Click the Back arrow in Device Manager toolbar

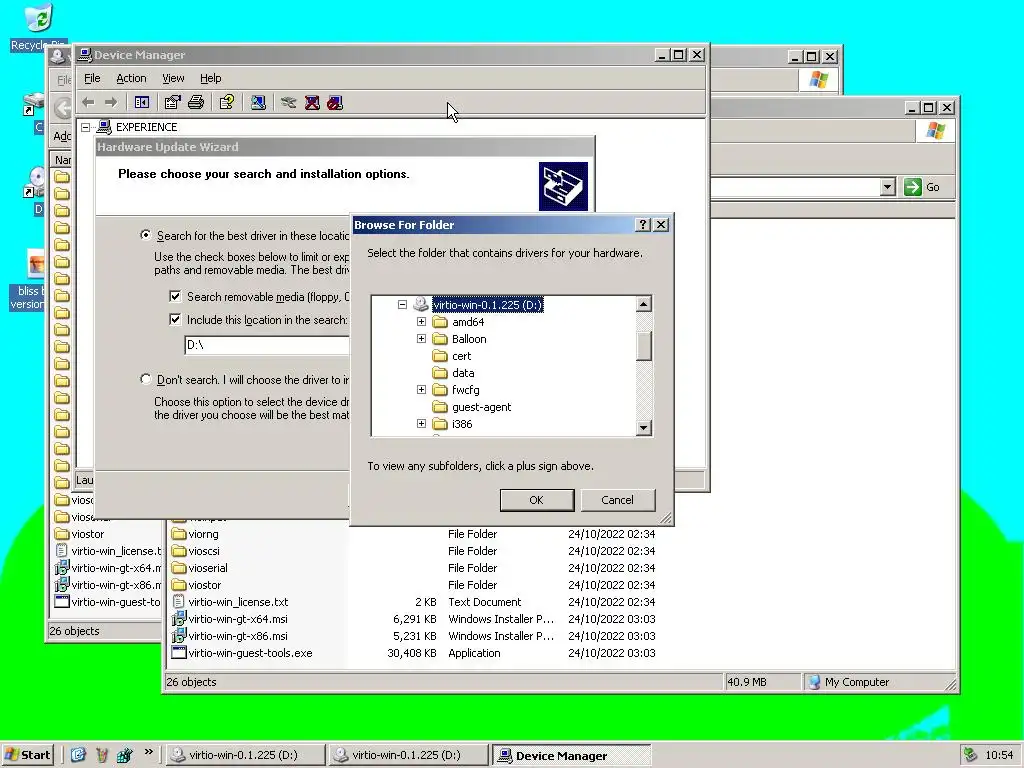[x=88, y=103]
